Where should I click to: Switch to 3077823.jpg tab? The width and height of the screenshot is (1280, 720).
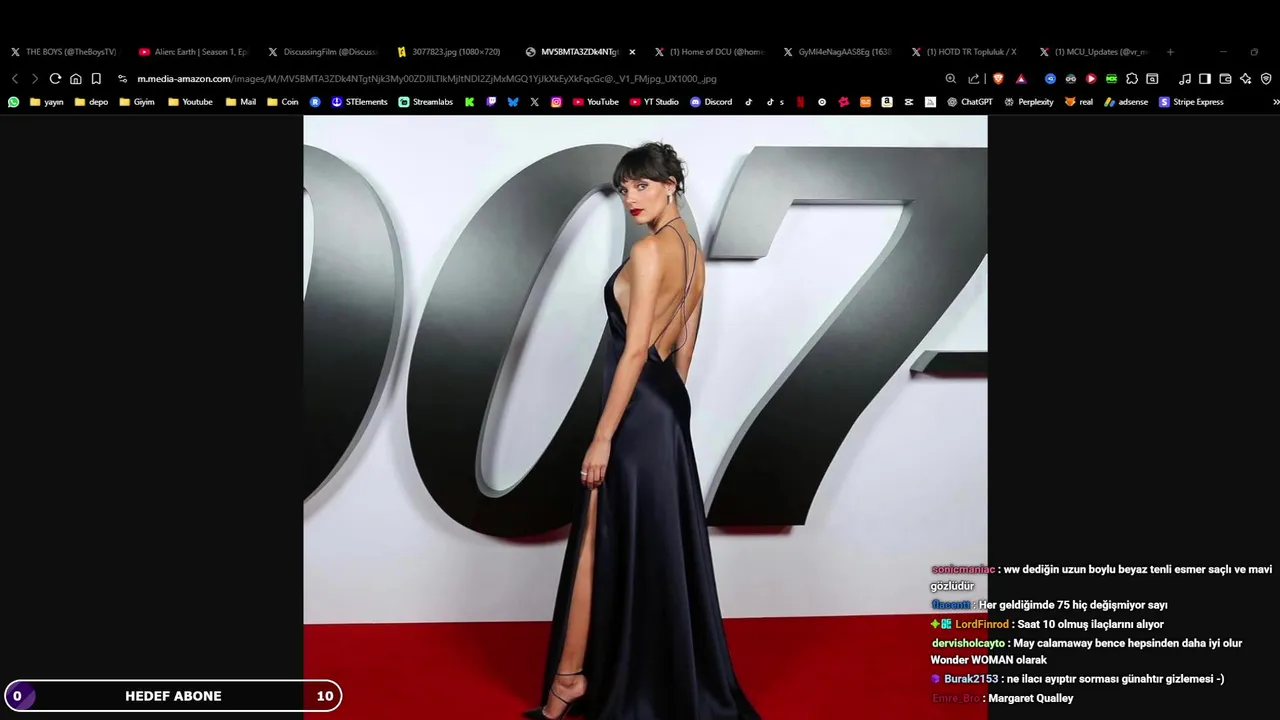[451, 52]
